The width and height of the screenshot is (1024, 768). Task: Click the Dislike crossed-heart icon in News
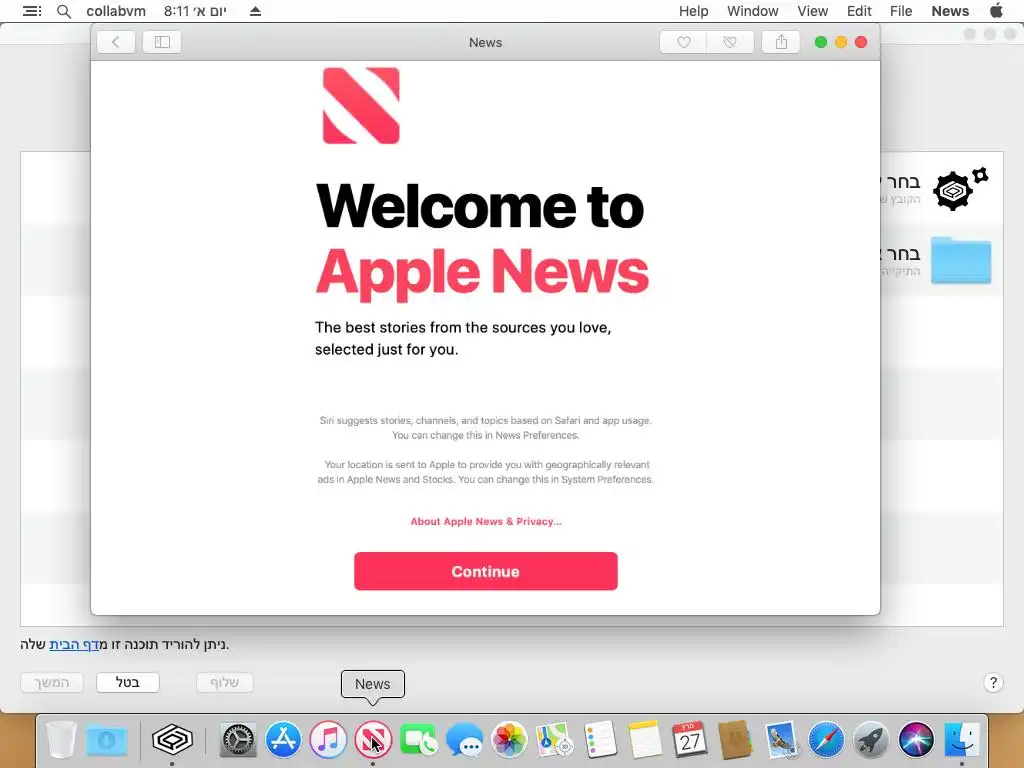[x=730, y=42]
